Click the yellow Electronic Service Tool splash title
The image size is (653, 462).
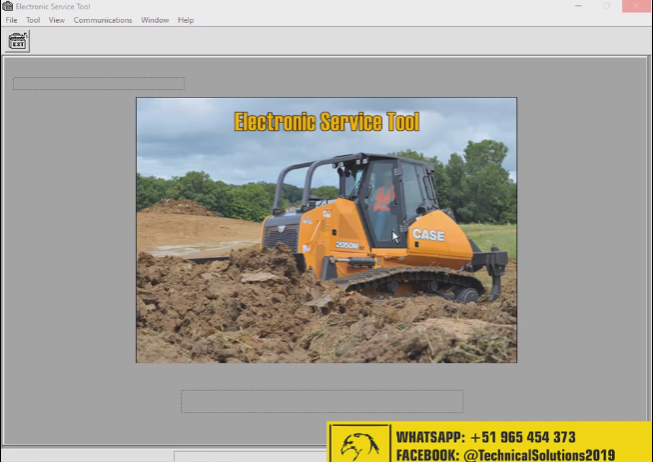click(x=327, y=122)
